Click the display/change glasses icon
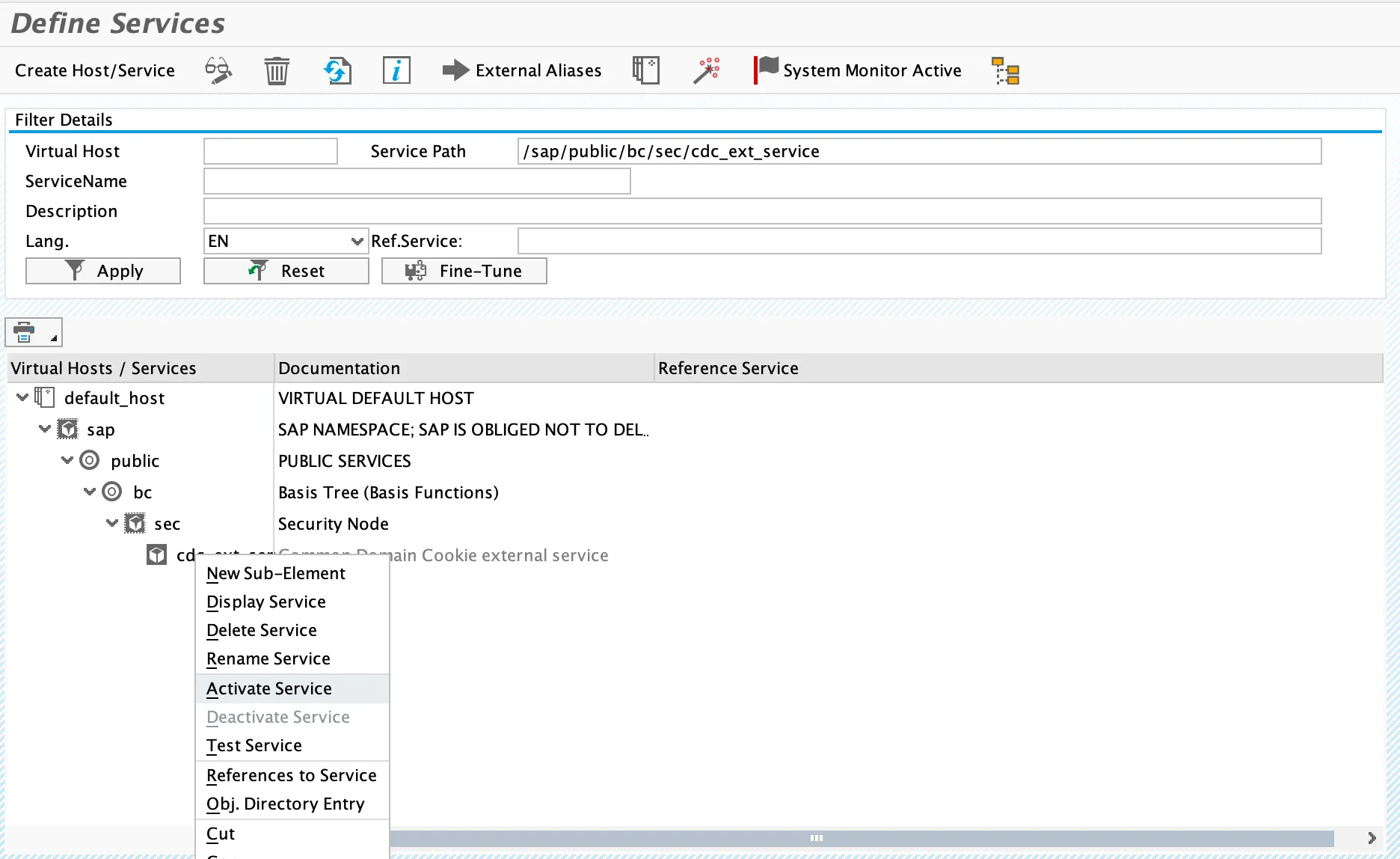The height and width of the screenshot is (859, 1400). [x=218, y=71]
